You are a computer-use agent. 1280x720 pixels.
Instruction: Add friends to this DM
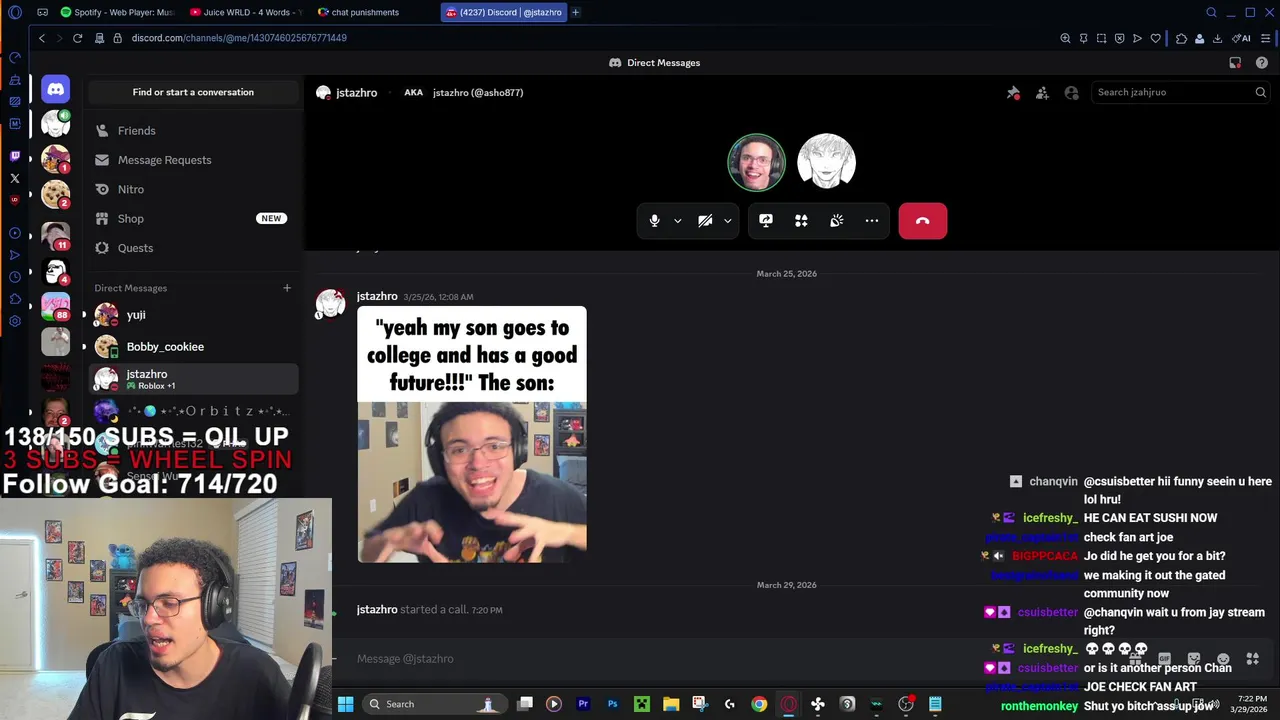pos(1042,92)
